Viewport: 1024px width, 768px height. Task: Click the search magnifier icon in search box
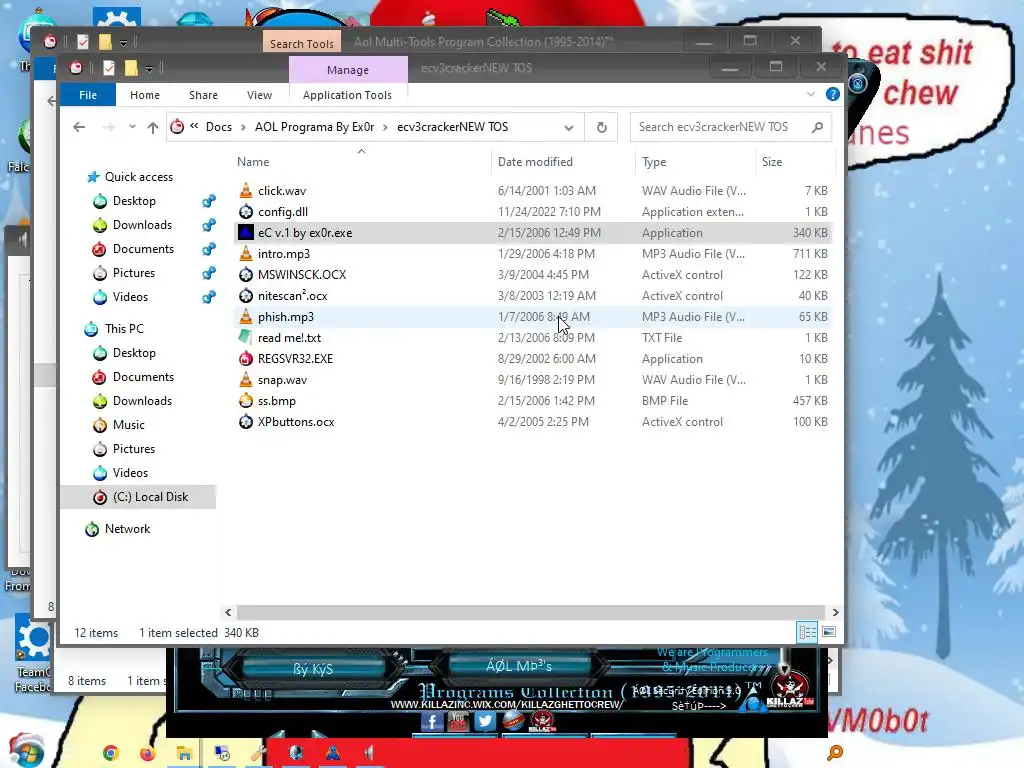(817, 127)
